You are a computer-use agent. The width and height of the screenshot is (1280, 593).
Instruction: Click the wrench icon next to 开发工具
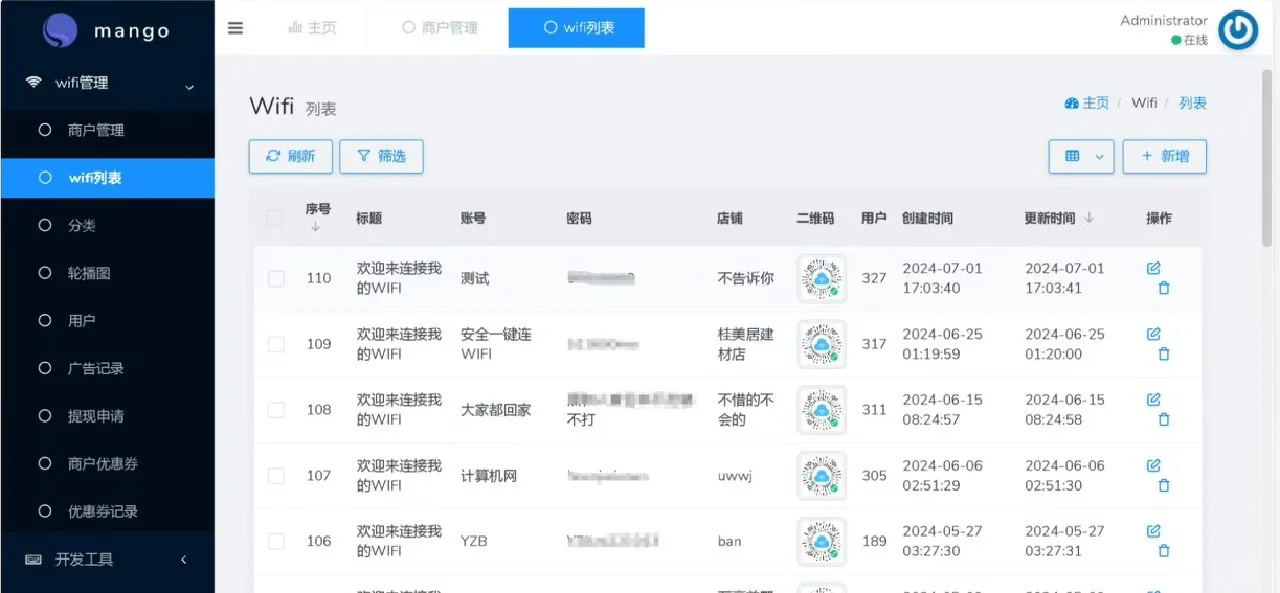35,559
